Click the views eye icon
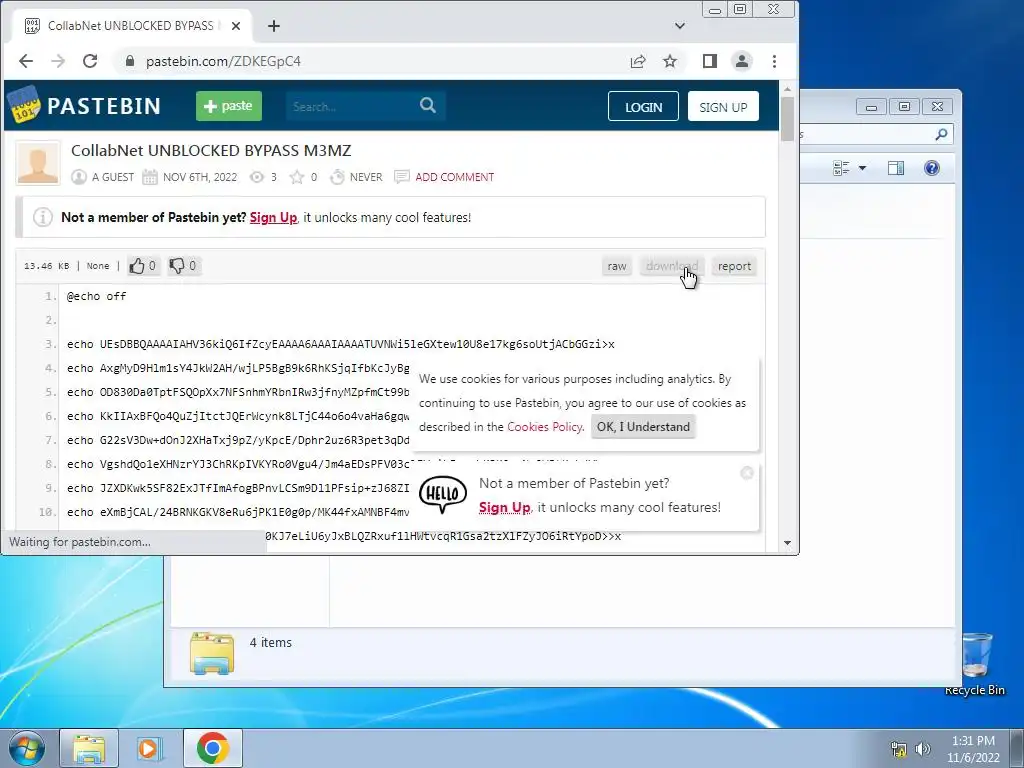1024x768 pixels. pyautogui.click(x=257, y=177)
